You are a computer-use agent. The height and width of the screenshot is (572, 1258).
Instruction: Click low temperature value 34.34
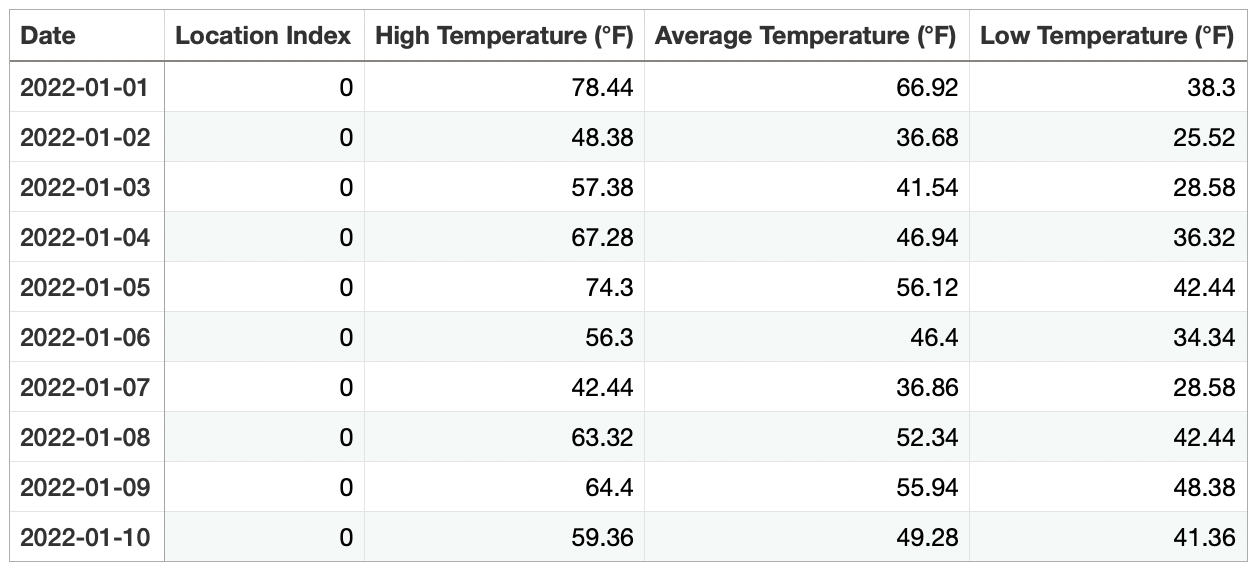click(1204, 338)
